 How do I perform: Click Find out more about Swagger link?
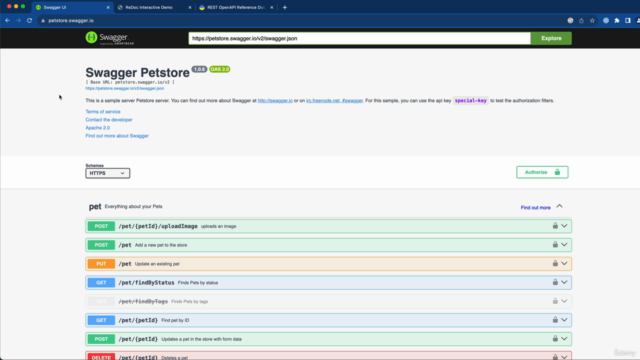coord(117,136)
